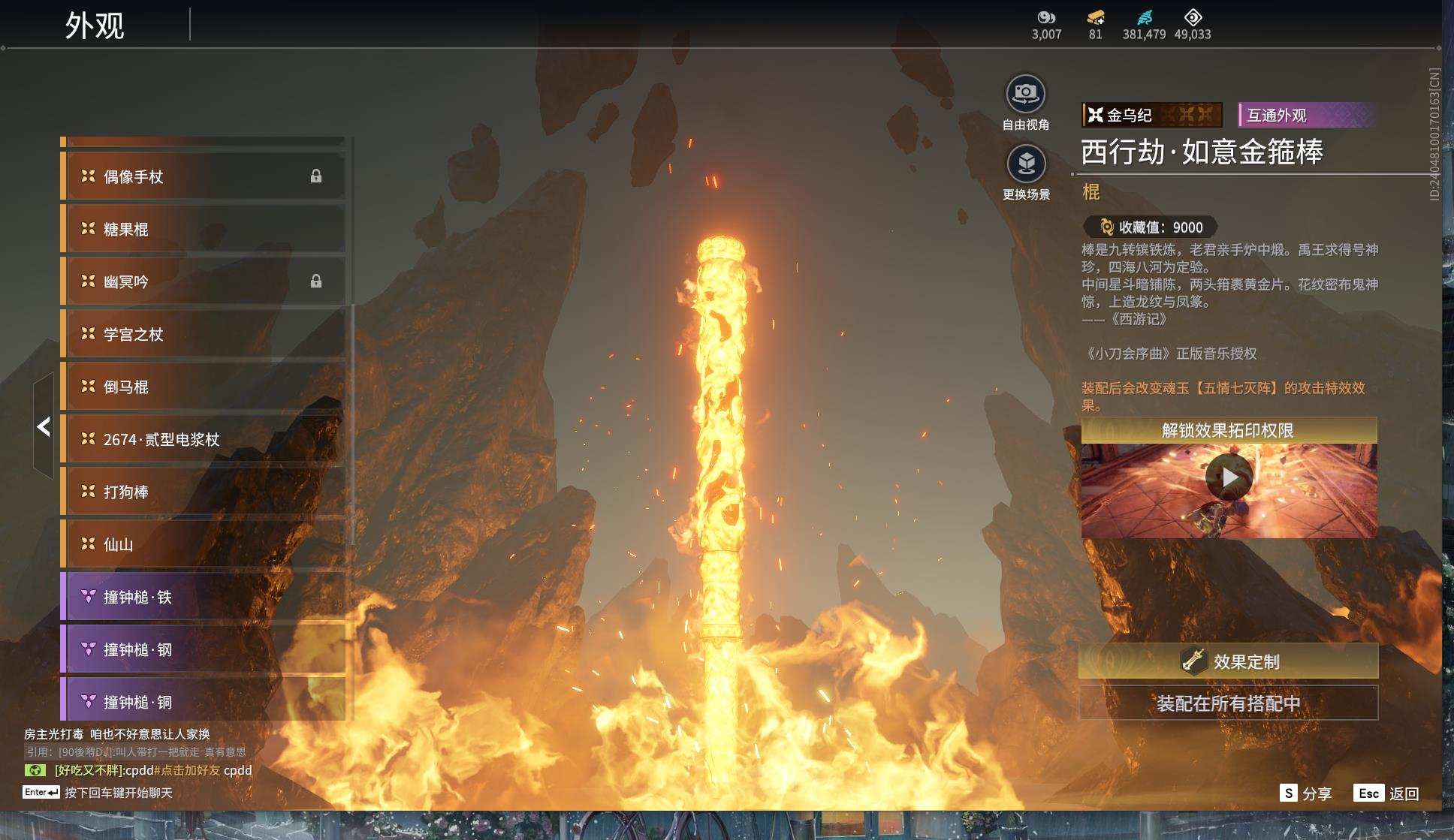The width and height of the screenshot is (1454, 840).
Task: Click the 分享 share button
Action: pyautogui.click(x=1306, y=793)
